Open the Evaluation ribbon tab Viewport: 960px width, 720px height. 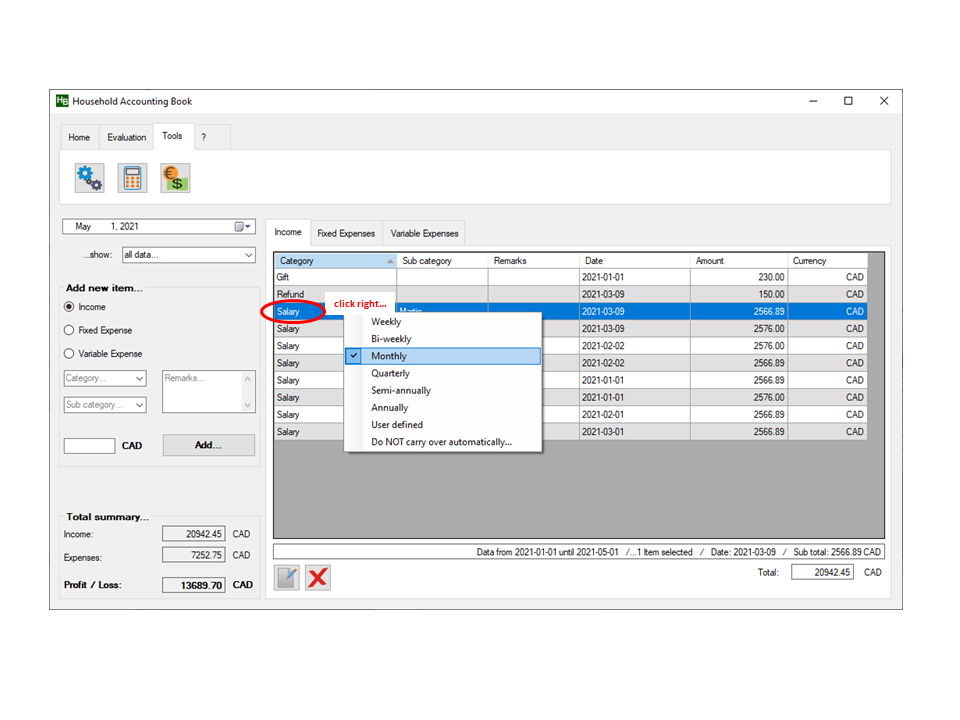coord(126,137)
